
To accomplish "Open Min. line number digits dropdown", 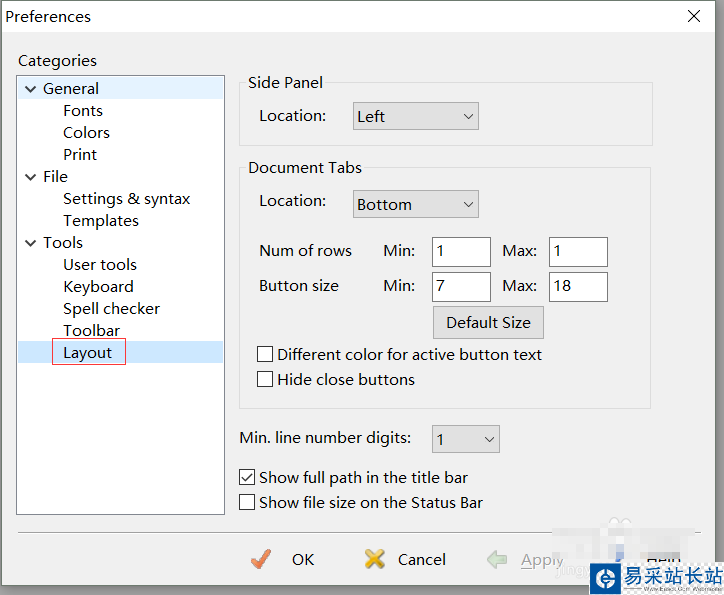I will point(465,438).
